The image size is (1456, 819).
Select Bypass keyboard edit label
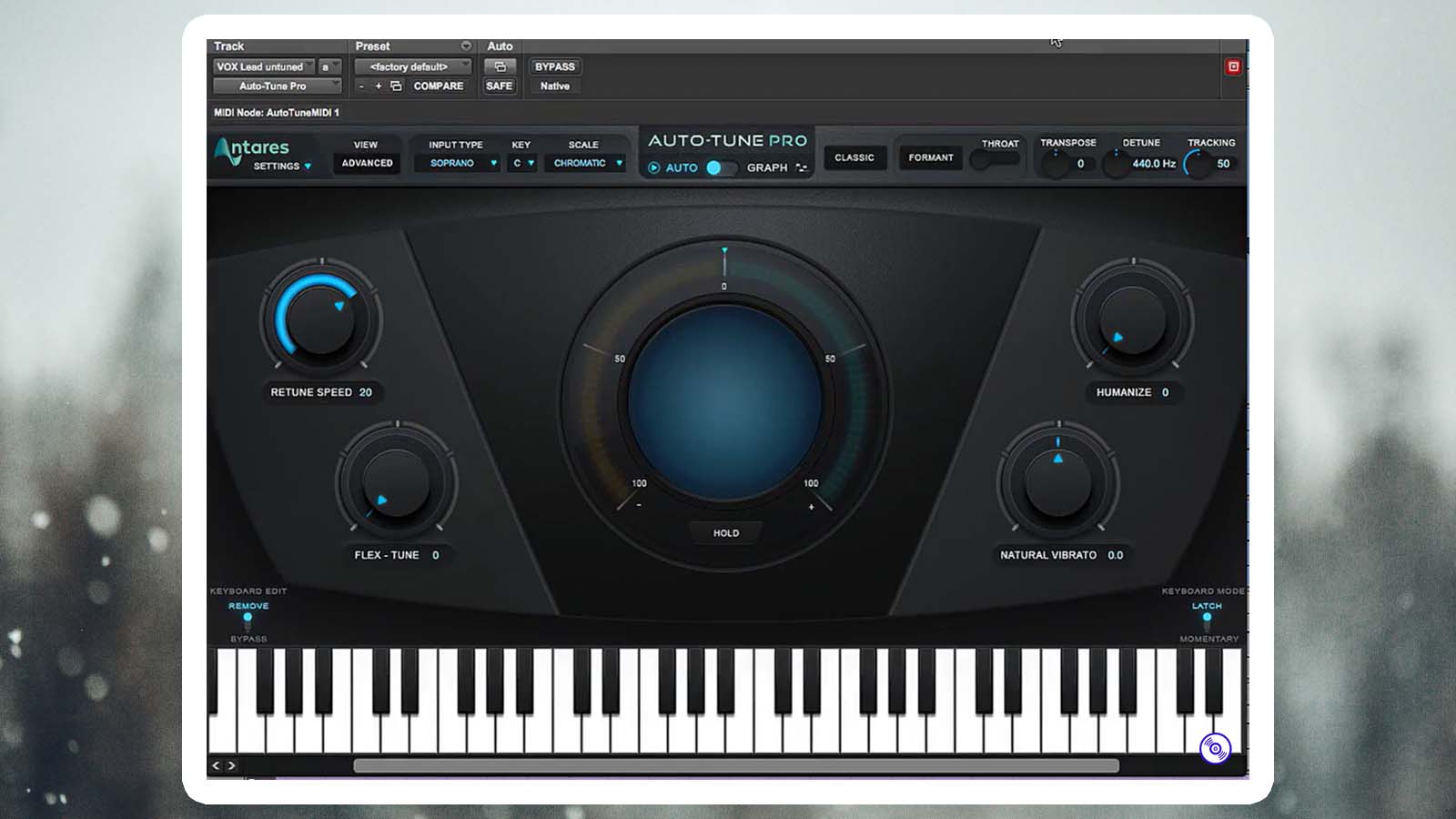(x=248, y=639)
